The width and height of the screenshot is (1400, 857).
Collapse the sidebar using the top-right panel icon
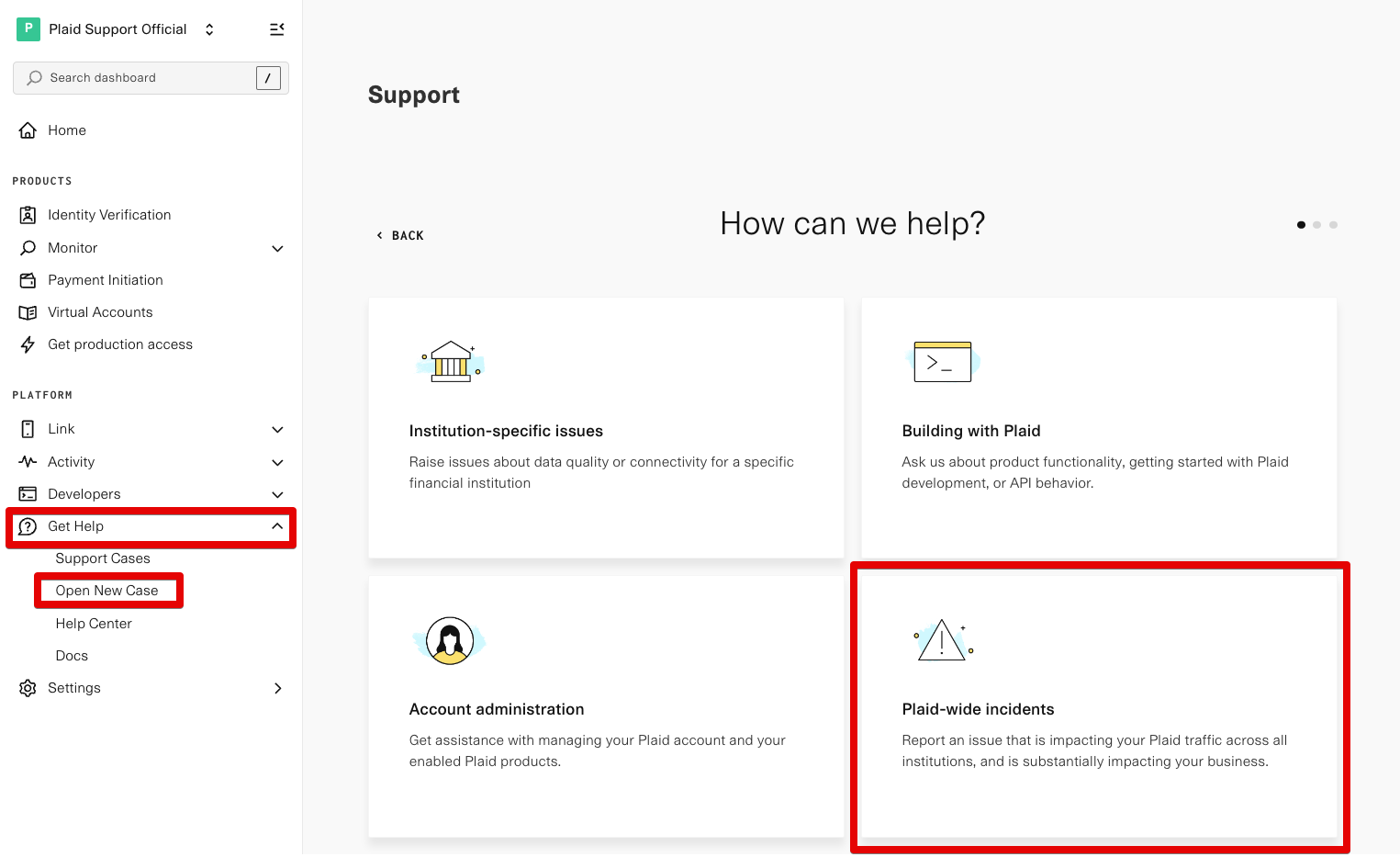pyautogui.click(x=277, y=28)
